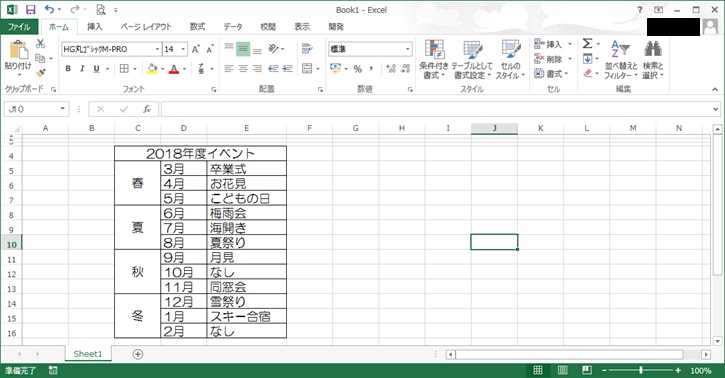Switch to Page Layout view in the status bar
The height and width of the screenshot is (378, 725).
(562, 370)
